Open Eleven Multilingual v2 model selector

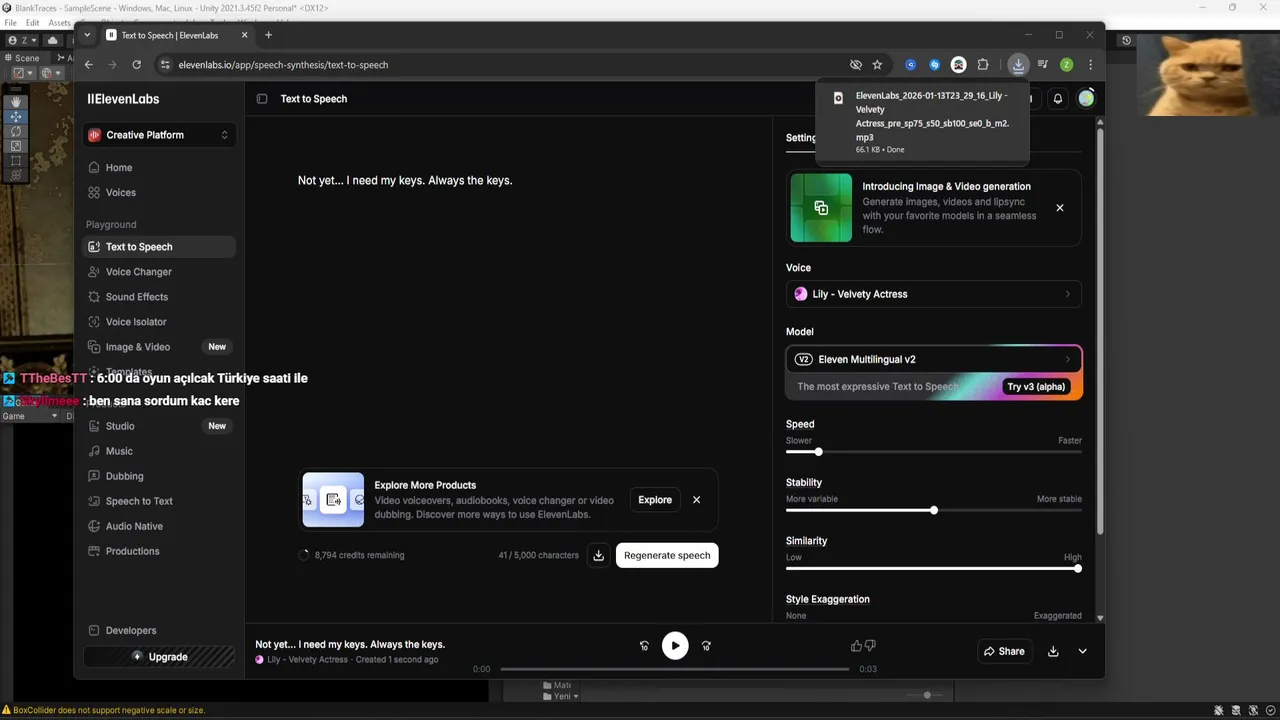pos(934,359)
